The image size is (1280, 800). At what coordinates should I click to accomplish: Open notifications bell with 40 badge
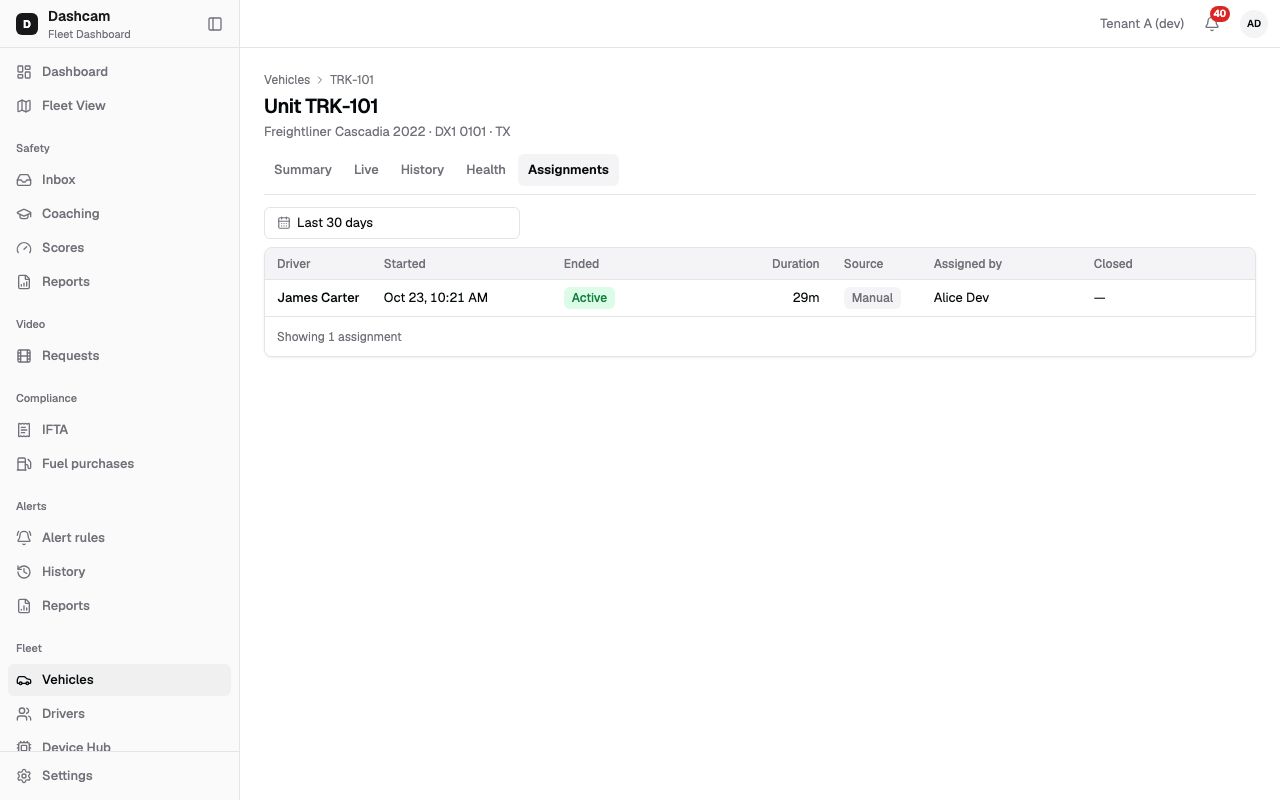pyautogui.click(x=1212, y=23)
